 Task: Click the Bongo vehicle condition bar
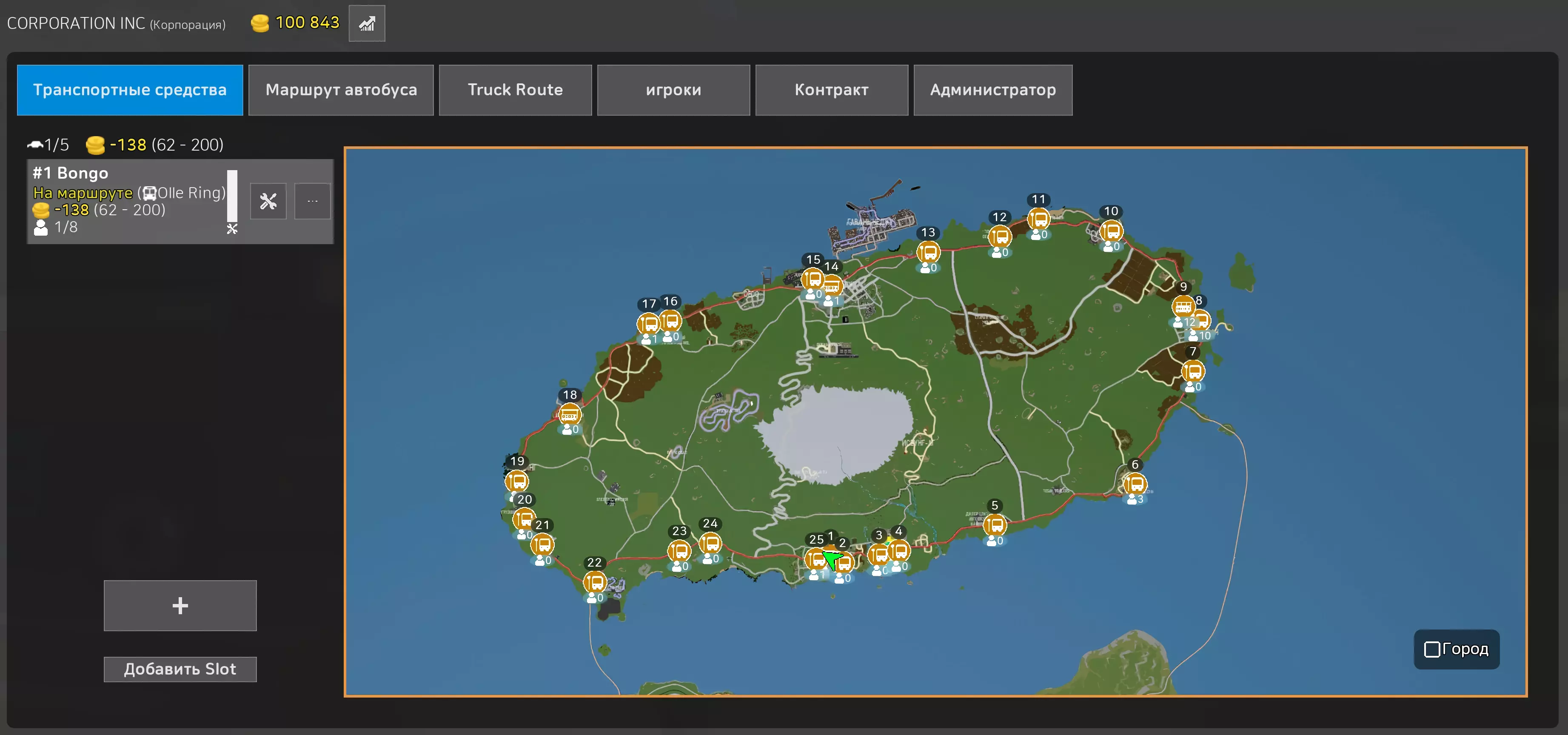pos(232,196)
